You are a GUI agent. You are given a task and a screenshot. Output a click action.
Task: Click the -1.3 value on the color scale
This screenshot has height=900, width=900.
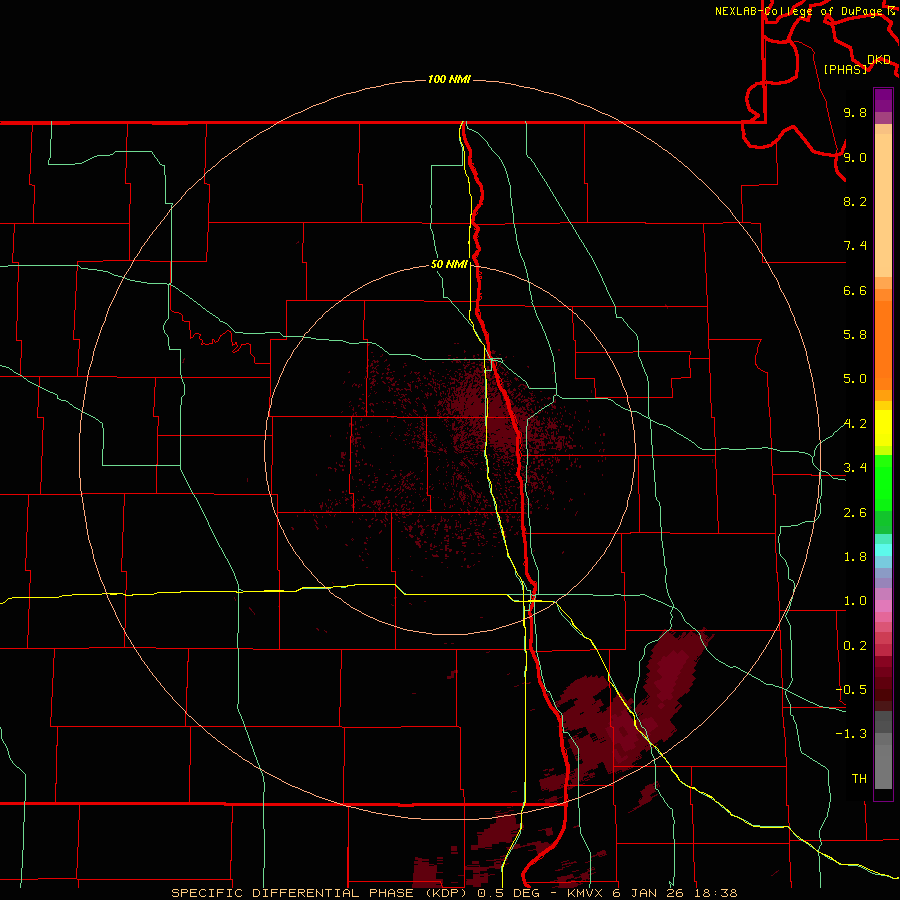point(851,734)
